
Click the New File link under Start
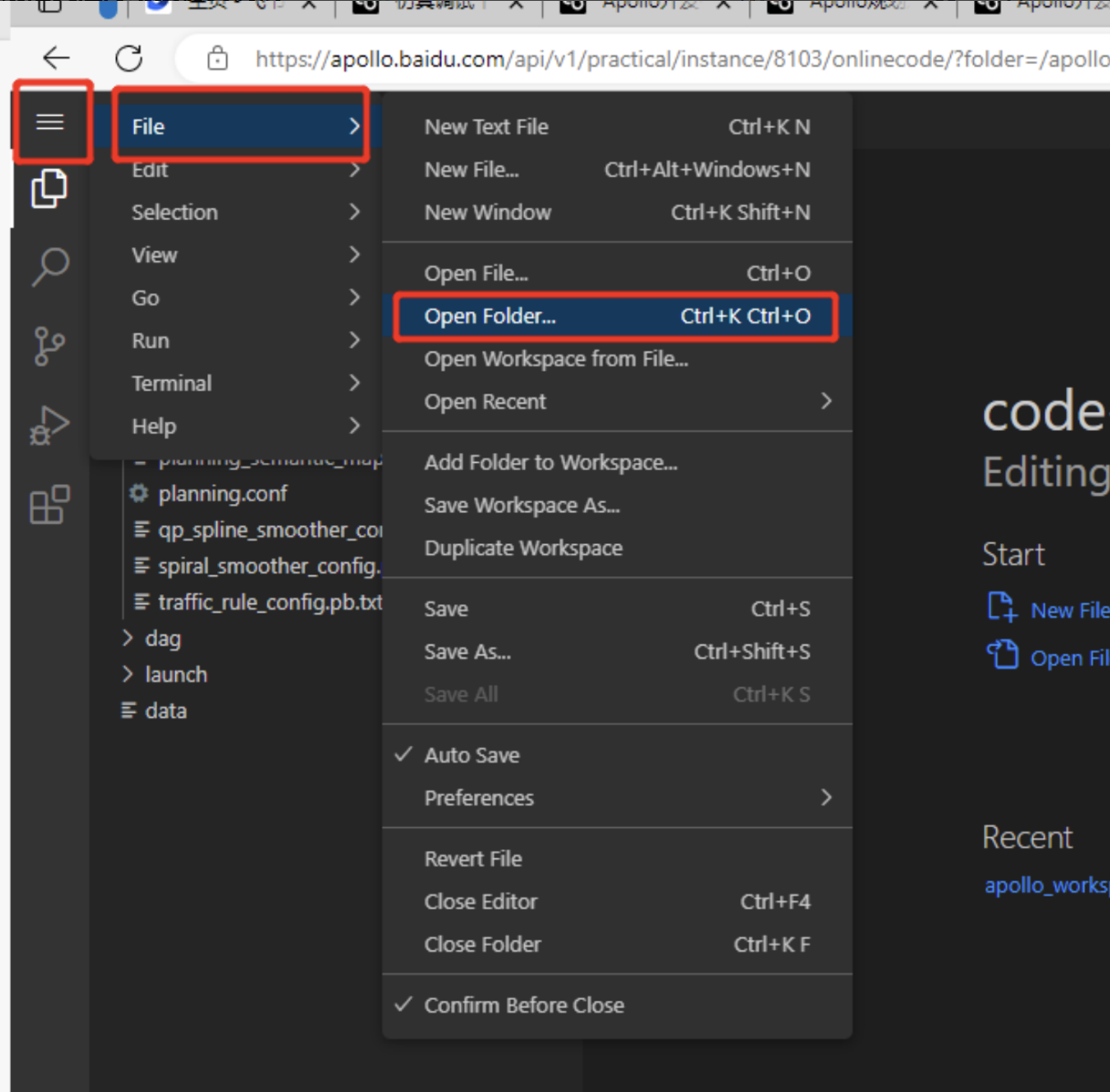click(x=1067, y=611)
